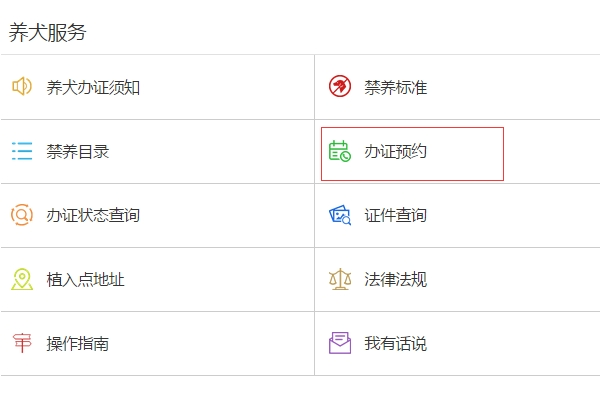This screenshot has height=400, width=600.
Task: Click the green calendar 办证预约 icon
Action: point(340,151)
